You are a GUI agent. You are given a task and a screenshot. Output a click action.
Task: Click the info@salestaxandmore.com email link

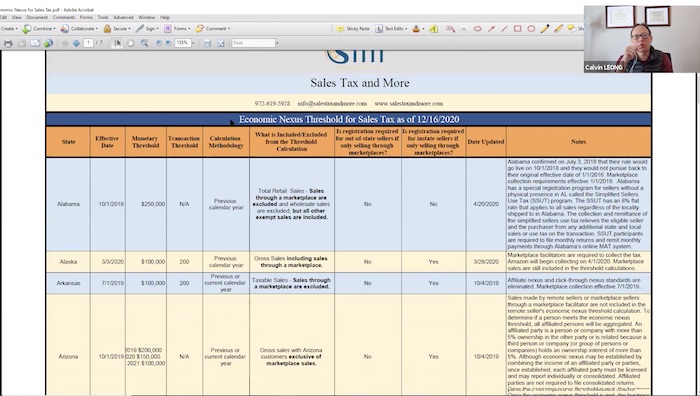332,104
